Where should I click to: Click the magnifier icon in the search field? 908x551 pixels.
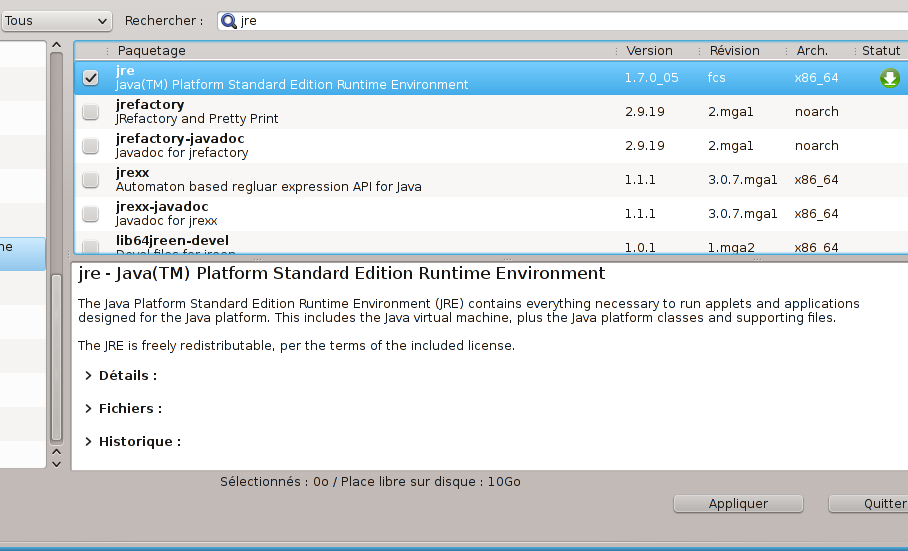pos(229,21)
